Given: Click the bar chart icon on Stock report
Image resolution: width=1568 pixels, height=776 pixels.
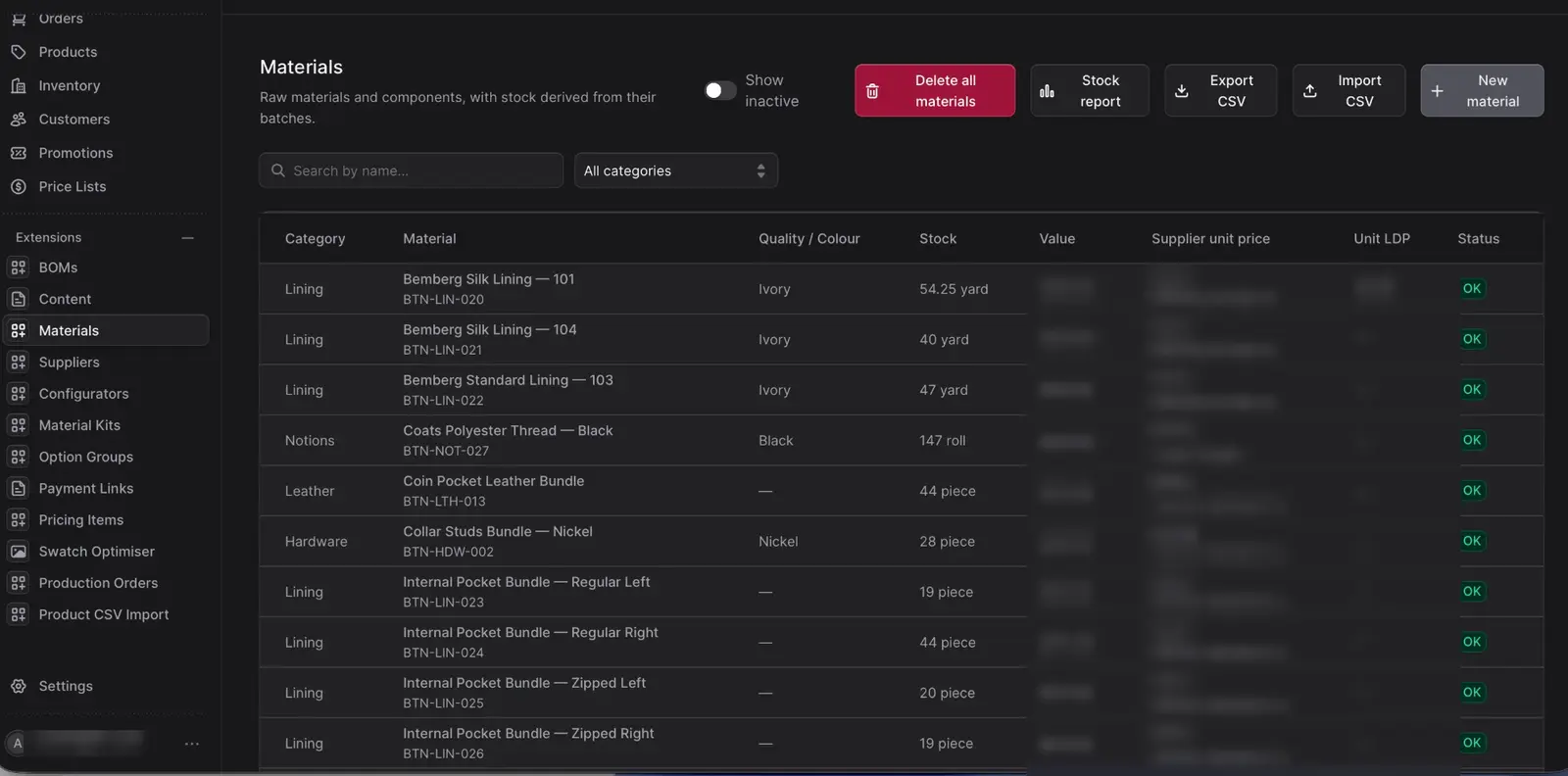Looking at the screenshot, I should pyautogui.click(x=1048, y=91).
